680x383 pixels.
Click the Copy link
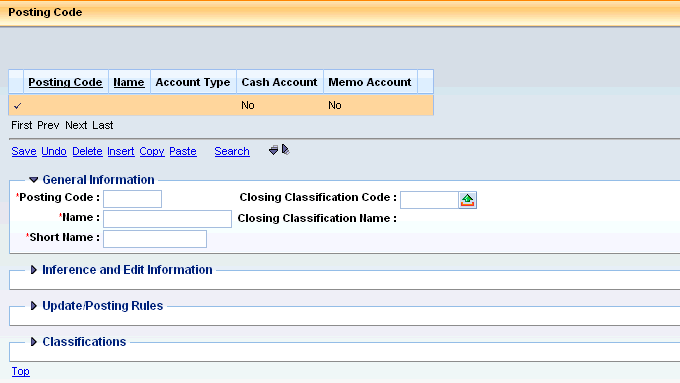tap(152, 151)
